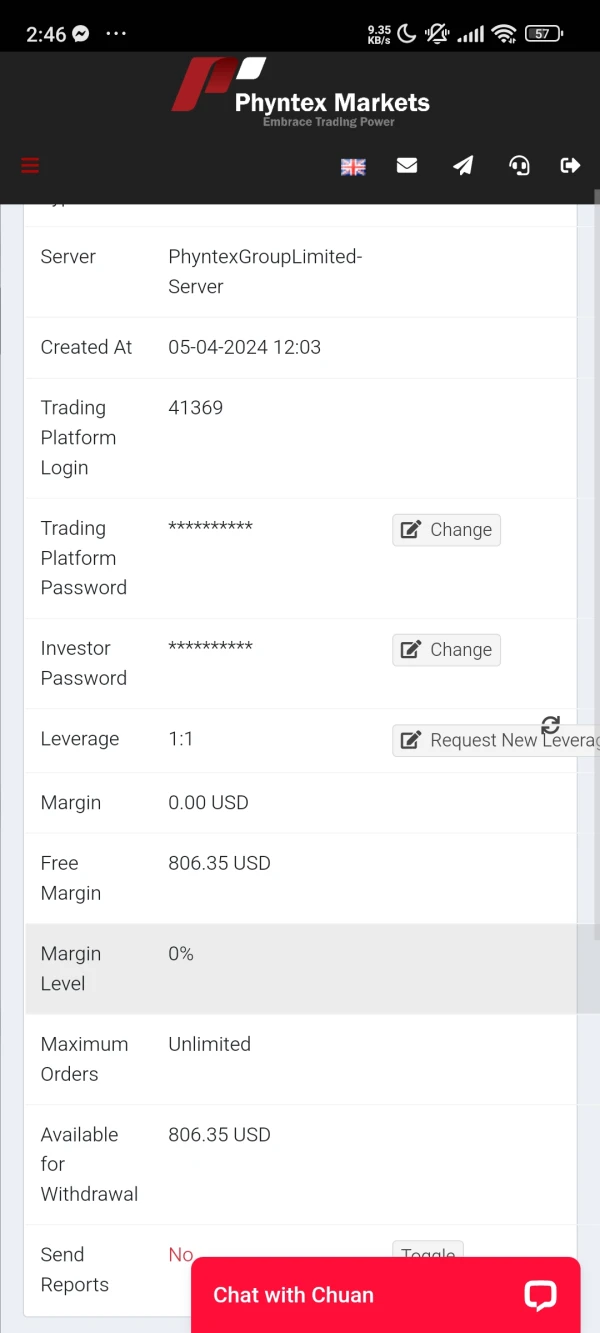Click Request New Leverage button

tap(496, 740)
